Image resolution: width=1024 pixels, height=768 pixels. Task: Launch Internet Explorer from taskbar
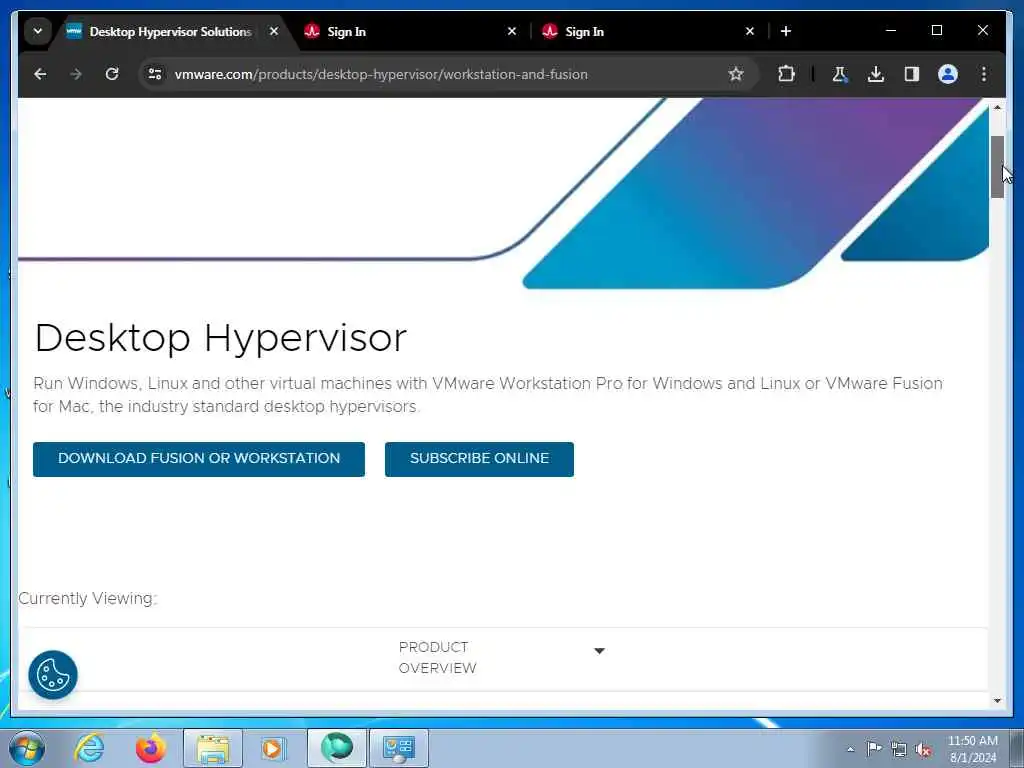89,748
